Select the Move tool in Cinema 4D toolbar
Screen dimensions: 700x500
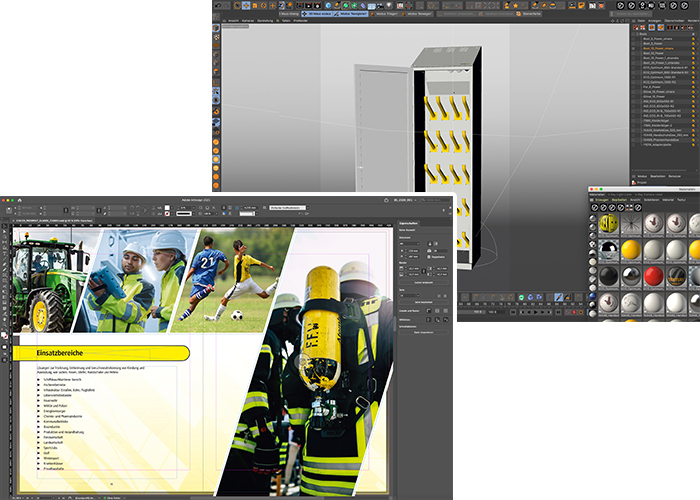pyautogui.click(x=246, y=6)
